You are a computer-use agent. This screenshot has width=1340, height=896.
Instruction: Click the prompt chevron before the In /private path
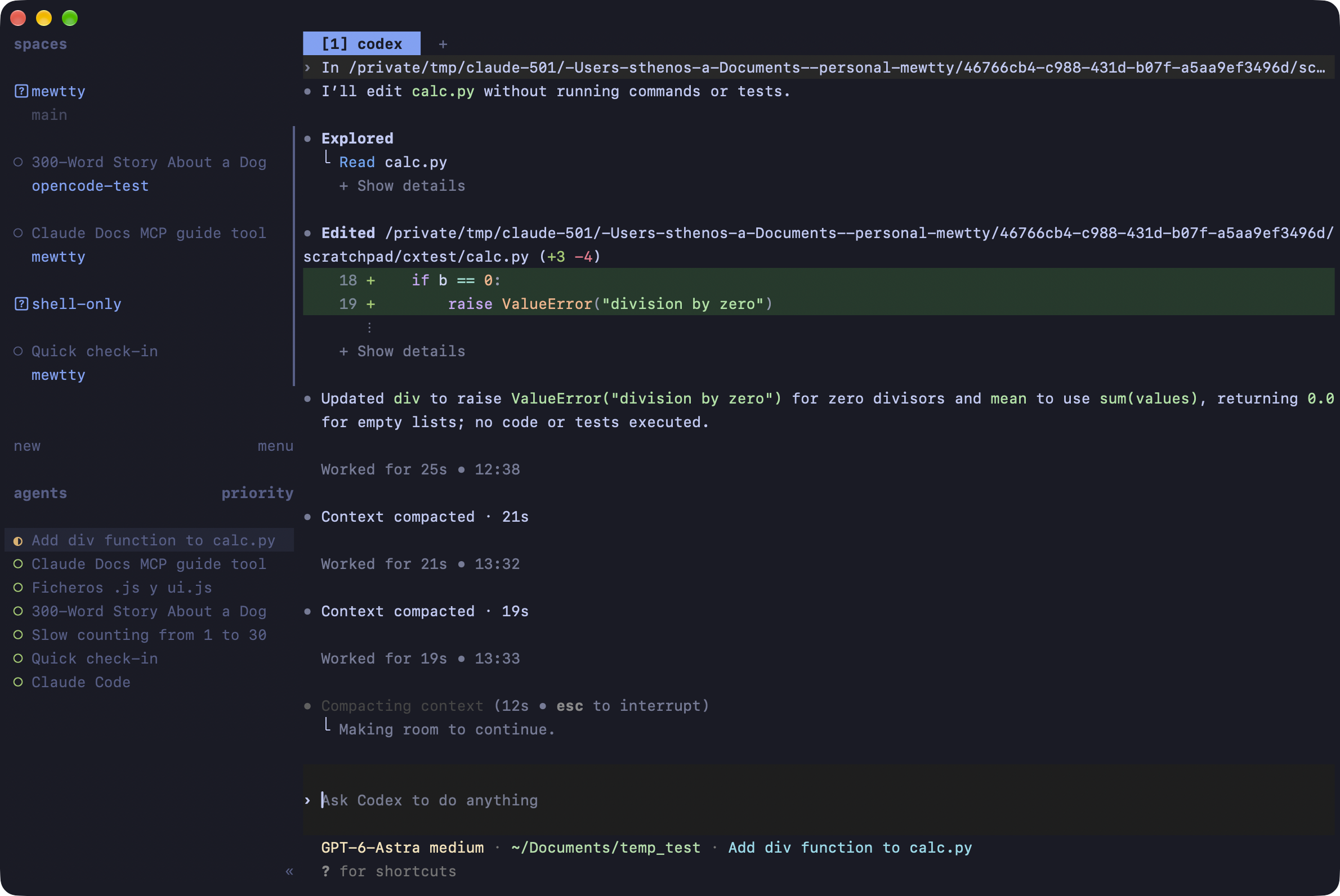click(307, 68)
